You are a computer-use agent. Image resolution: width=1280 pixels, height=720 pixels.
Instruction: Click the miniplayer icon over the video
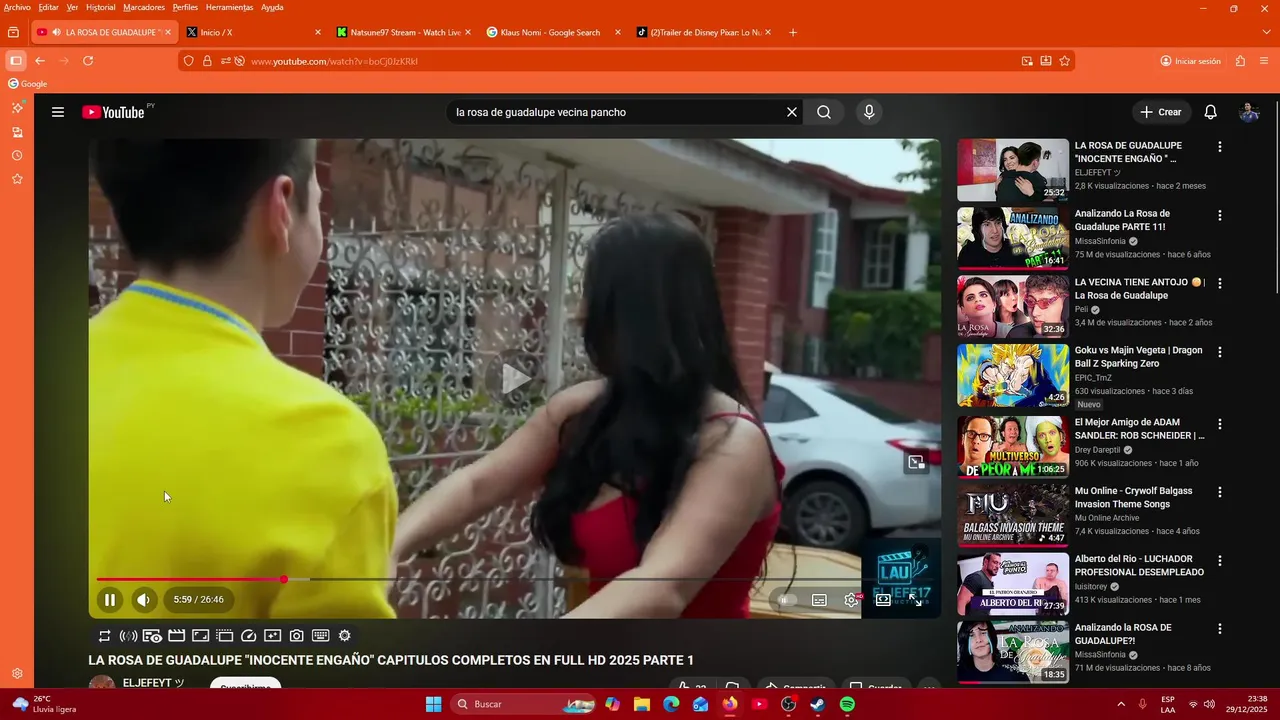tap(916, 462)
